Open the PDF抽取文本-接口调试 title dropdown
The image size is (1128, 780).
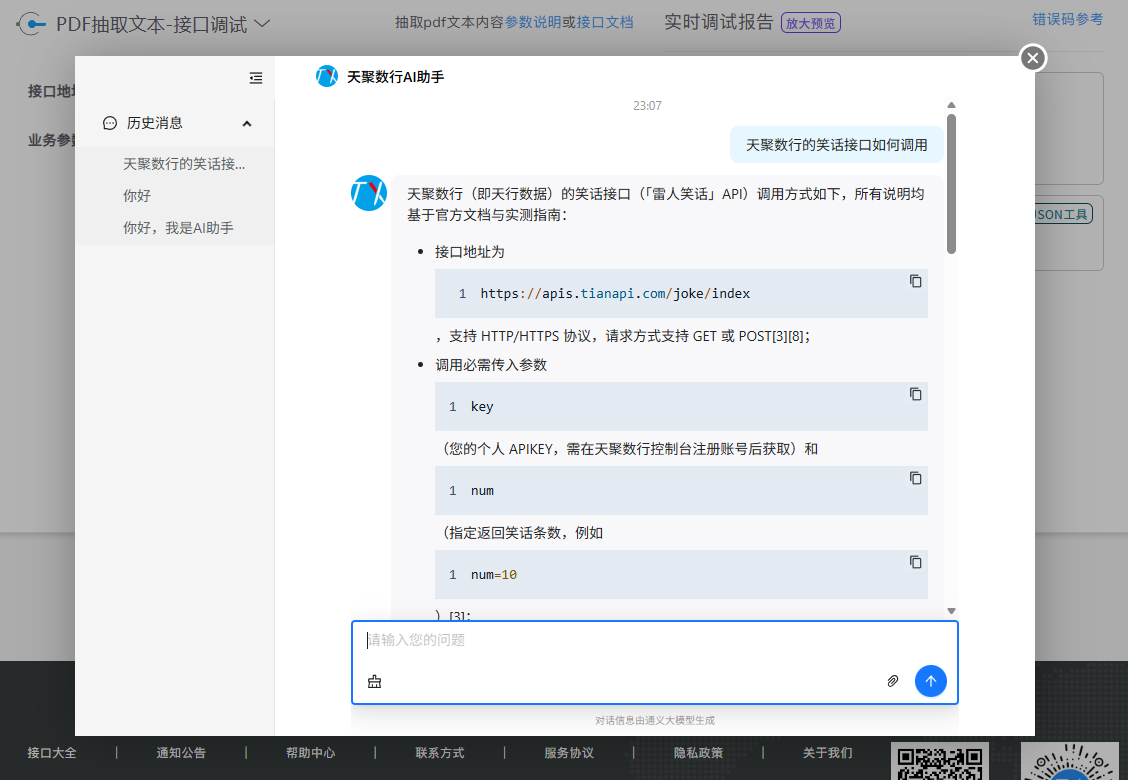pos(262,23)
